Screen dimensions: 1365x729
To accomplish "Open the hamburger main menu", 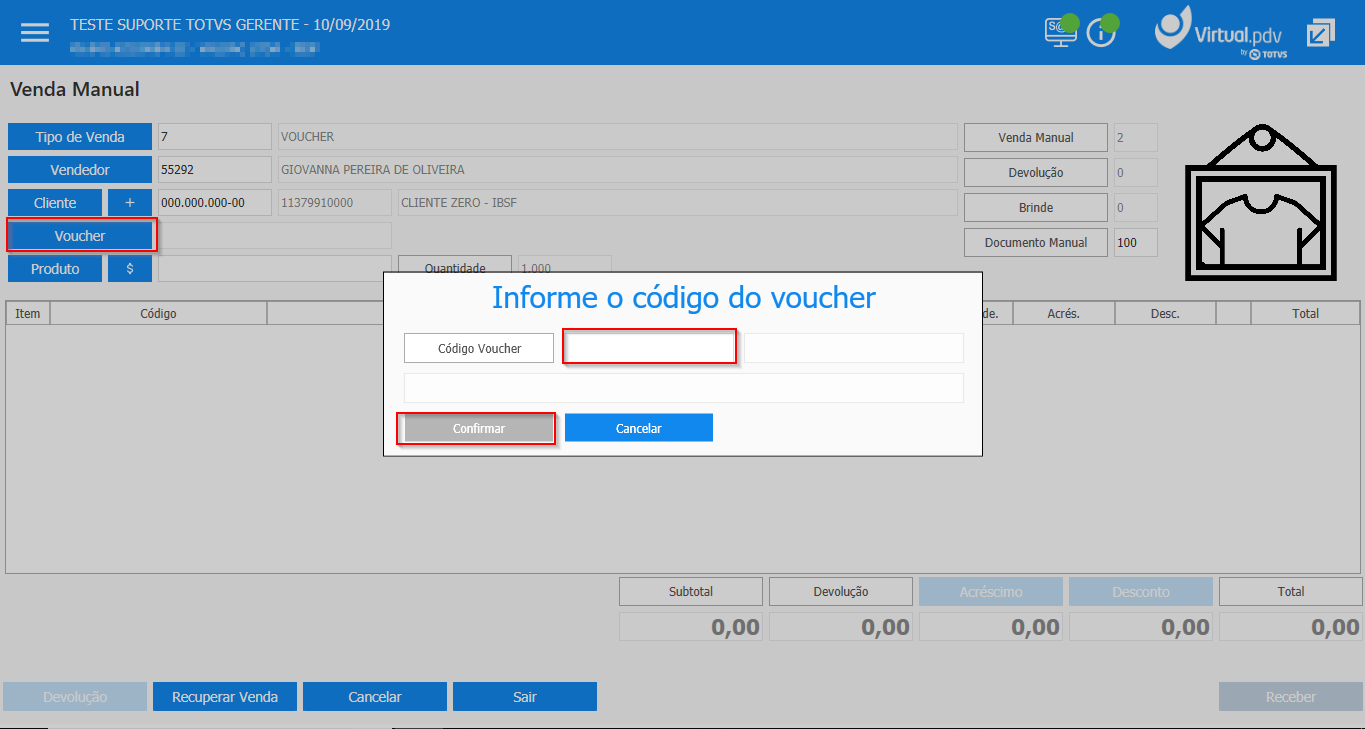I will click(35, 32).
